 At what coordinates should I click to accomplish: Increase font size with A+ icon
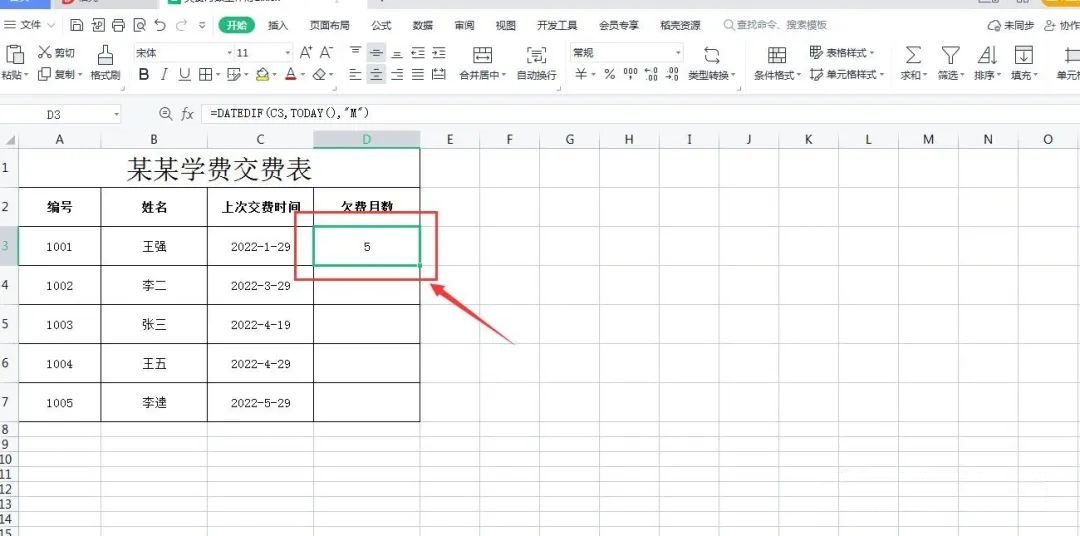coord(306,52)
